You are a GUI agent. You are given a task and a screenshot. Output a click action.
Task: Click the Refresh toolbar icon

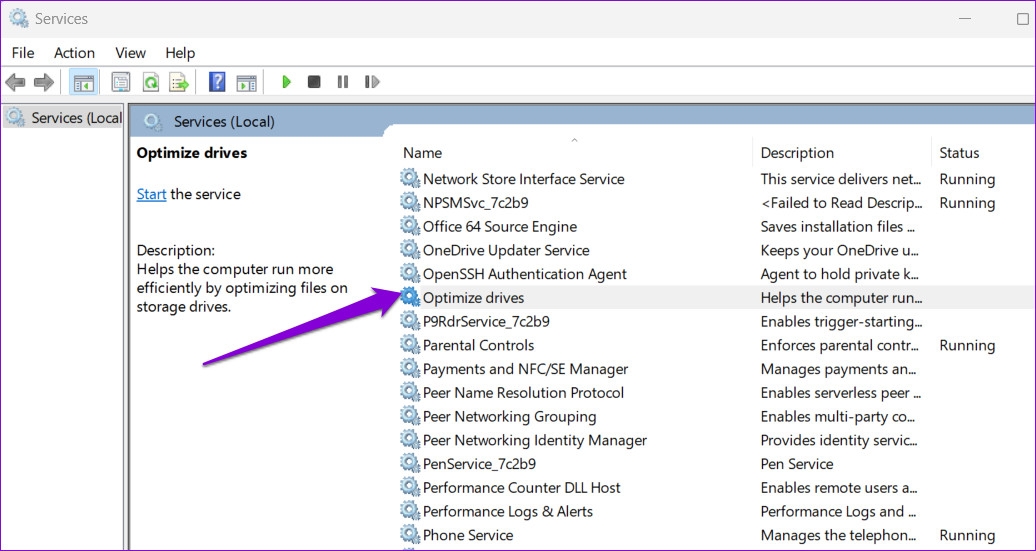[x=150, y=82]
